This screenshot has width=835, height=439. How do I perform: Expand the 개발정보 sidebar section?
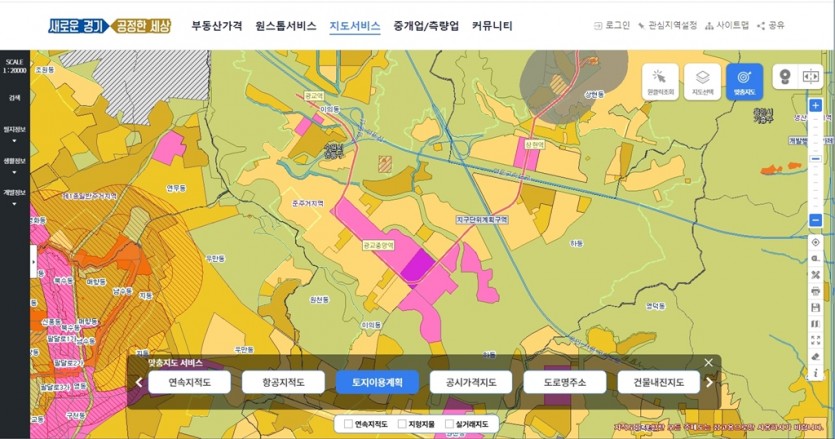pos(14,195)
